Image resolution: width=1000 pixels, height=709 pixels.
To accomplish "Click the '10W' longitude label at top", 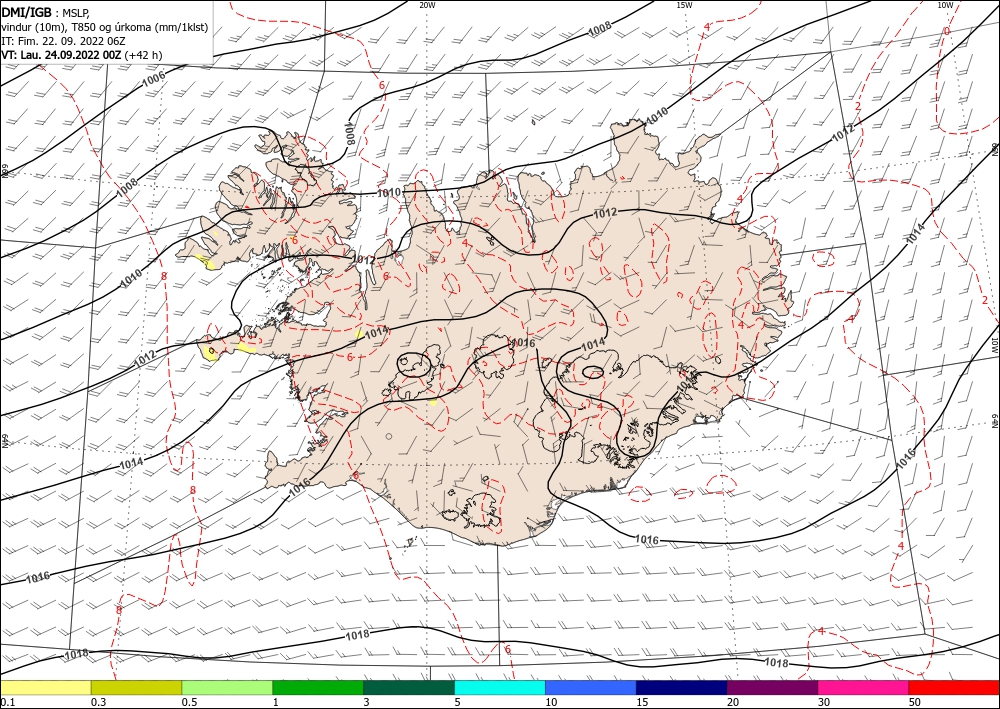I will click(945, 5).
